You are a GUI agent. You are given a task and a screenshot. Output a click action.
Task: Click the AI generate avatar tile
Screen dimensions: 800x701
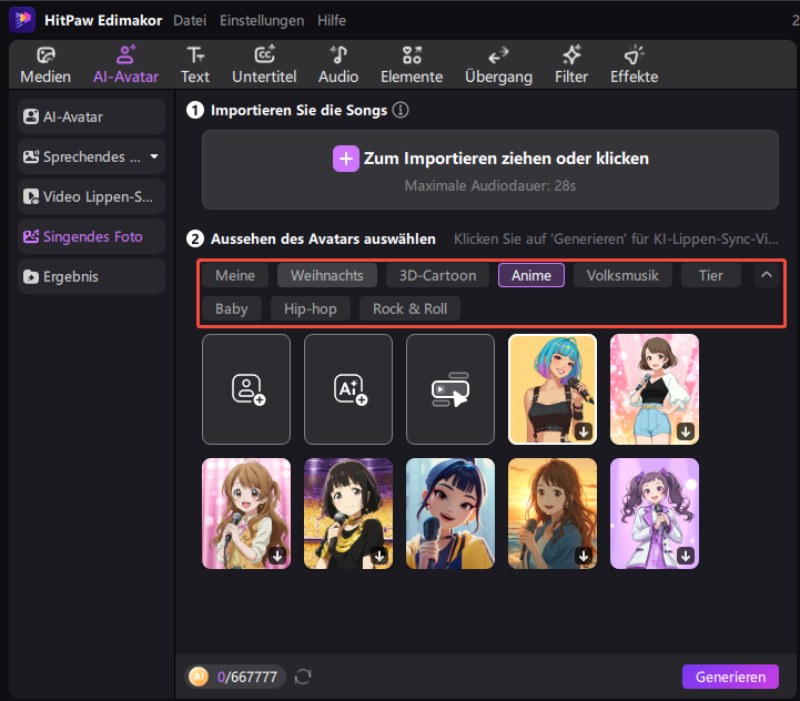(x=348, y=389)
